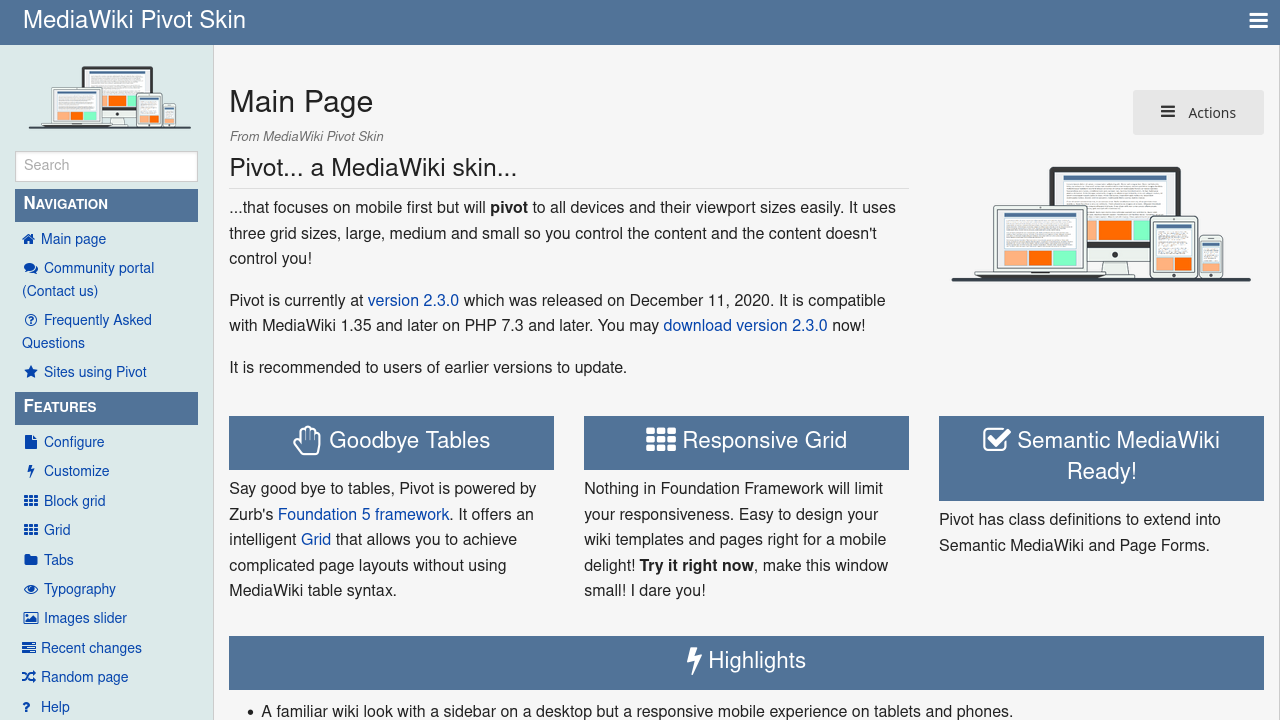
Task: Focus the Search input field
Action: [106, 166]
